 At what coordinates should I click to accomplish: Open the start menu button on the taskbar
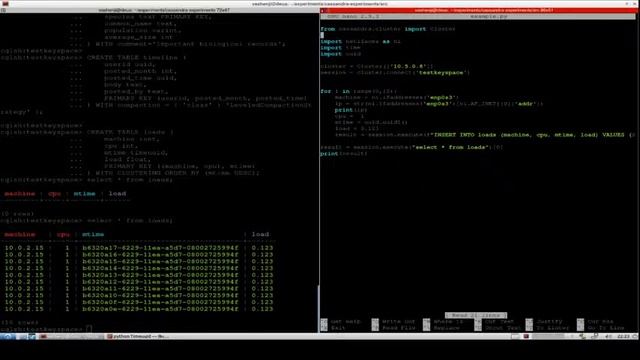(7, 337)
